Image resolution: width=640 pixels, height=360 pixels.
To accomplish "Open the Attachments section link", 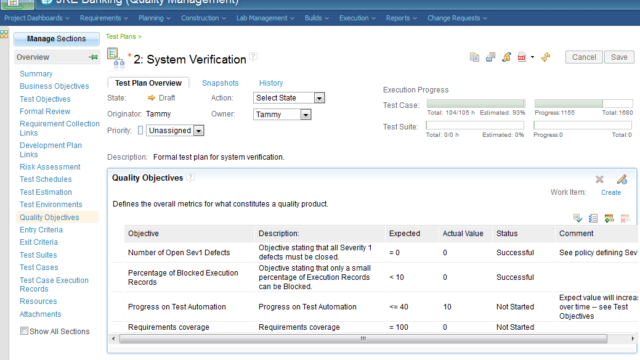I will 40,314.
